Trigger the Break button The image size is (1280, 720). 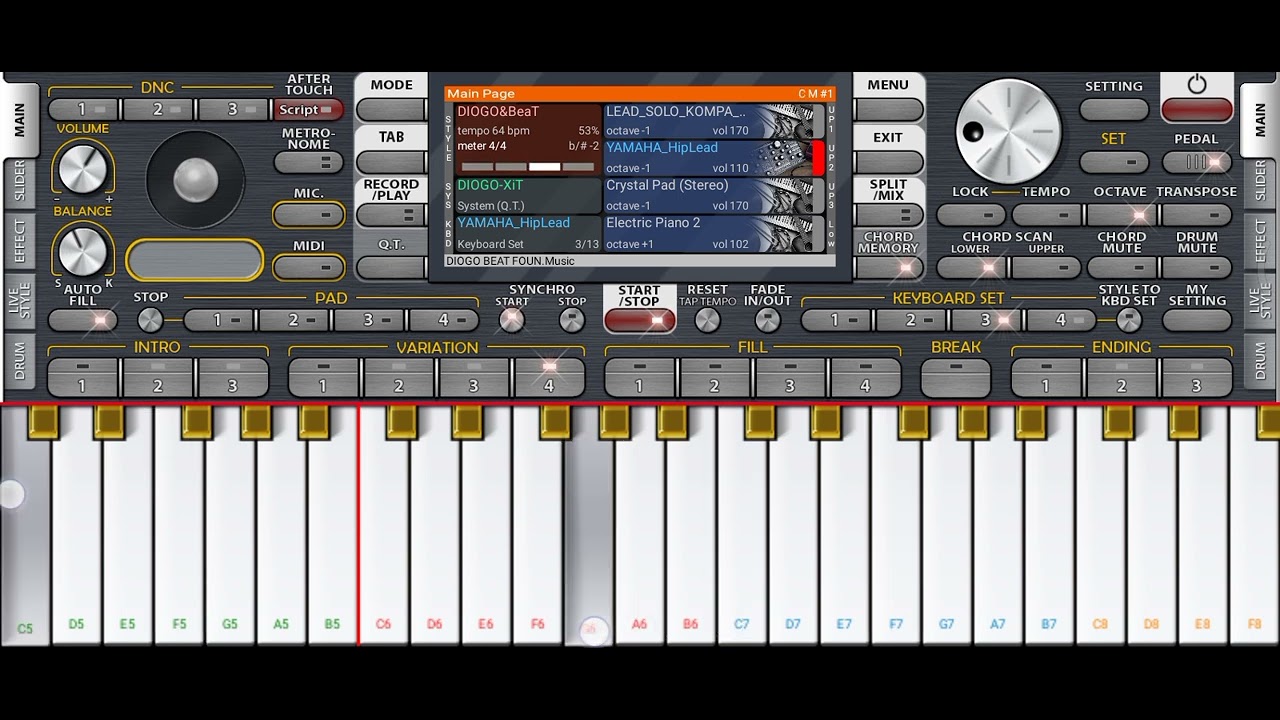[x=956, y=378]
